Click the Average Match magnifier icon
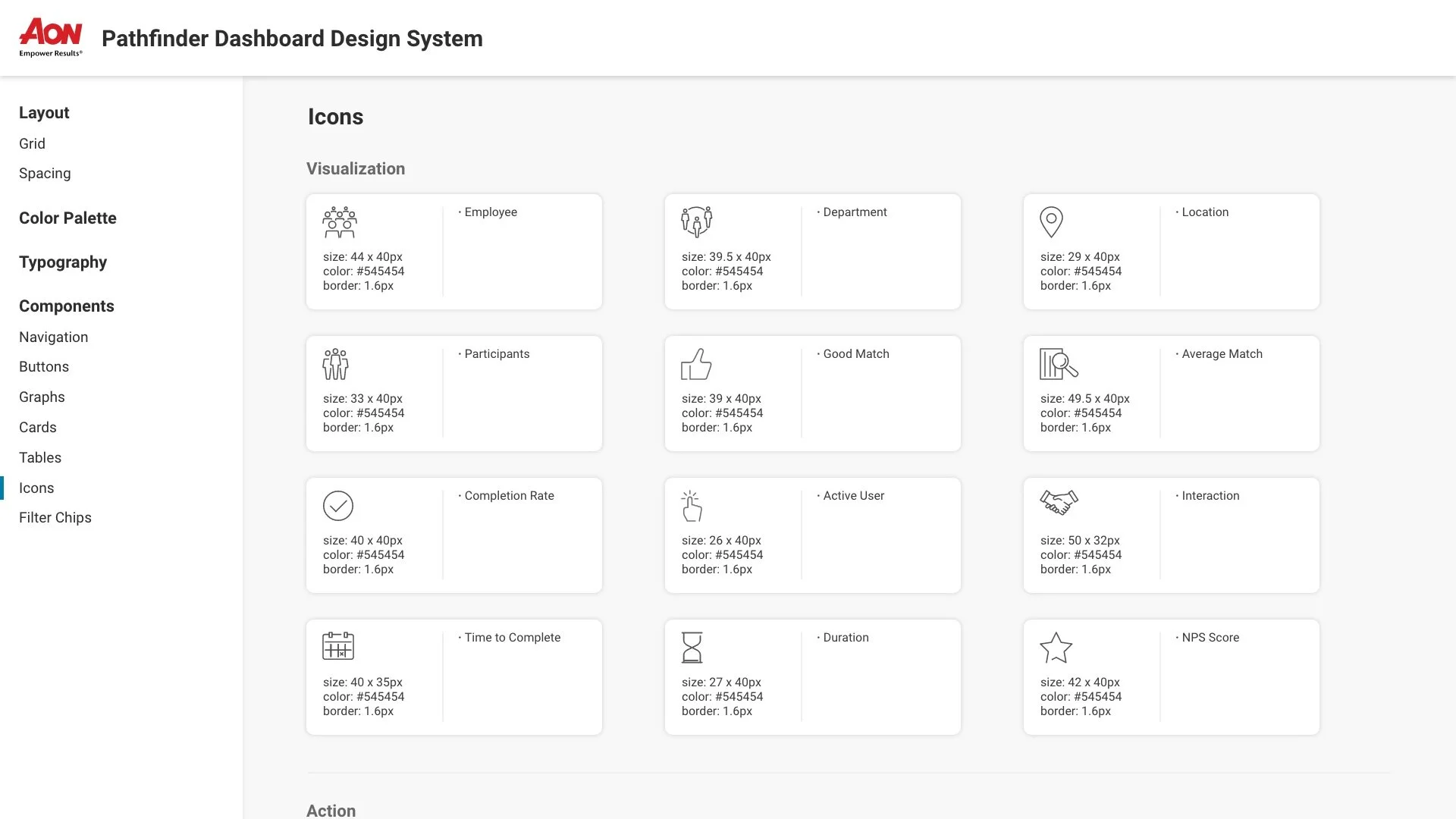The width and height of the screenshot is (1456, 819). click(x=1059, y=364)
